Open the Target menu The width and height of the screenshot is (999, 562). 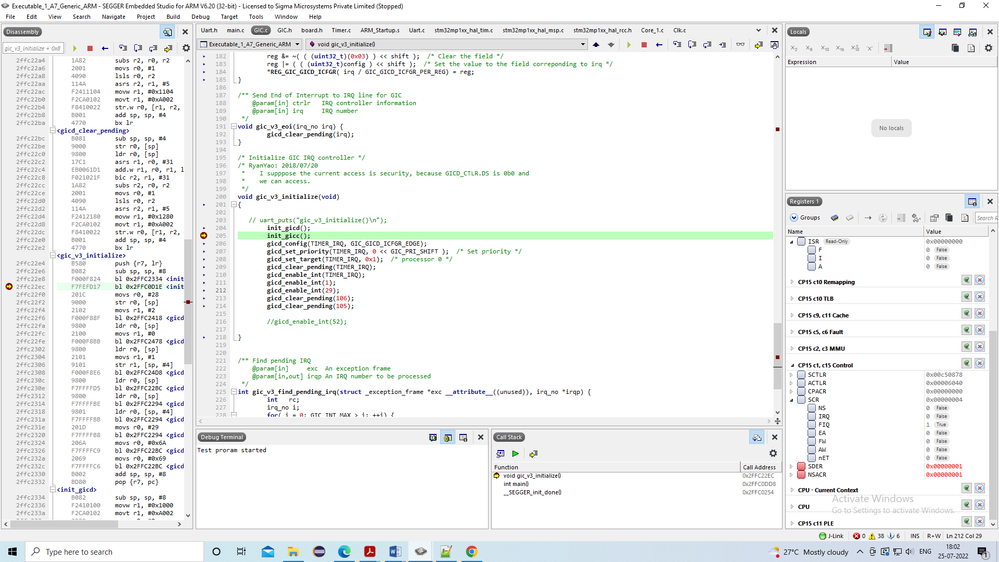229,17
